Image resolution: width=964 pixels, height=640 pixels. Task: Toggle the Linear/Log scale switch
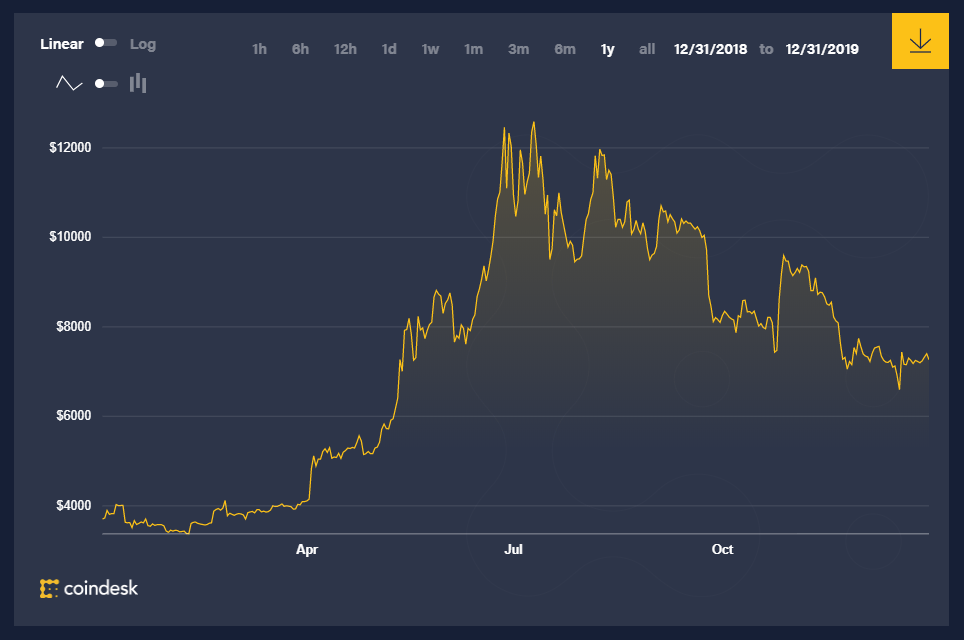(x=105, y=43)
